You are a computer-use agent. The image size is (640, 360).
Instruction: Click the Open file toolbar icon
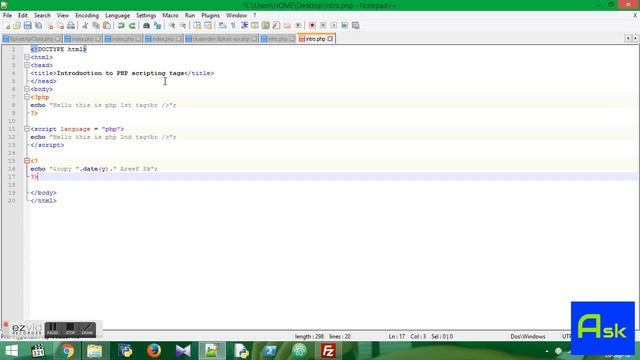[x=17, y=26]
